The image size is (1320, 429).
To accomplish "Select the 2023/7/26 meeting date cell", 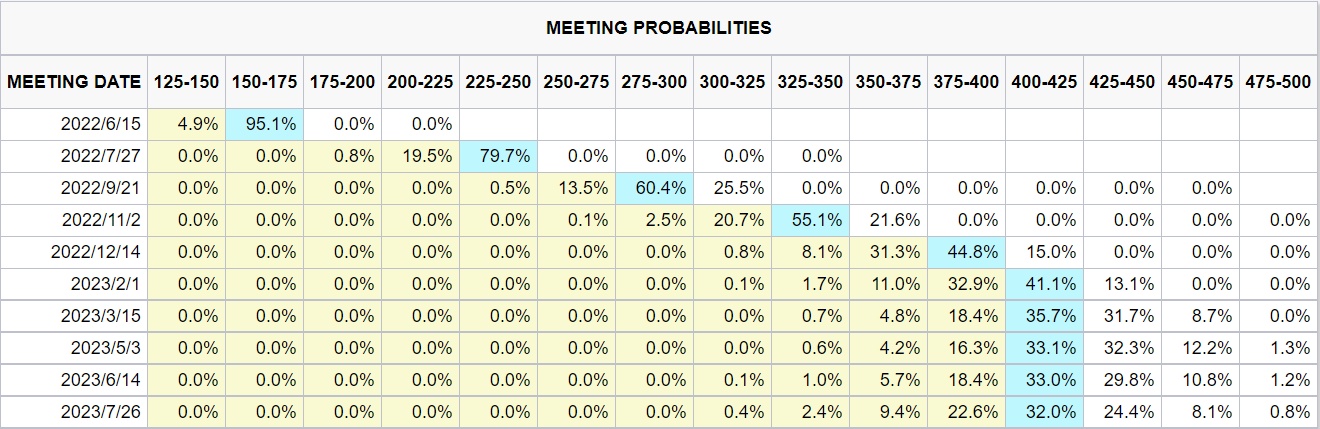I will point(100,412).
